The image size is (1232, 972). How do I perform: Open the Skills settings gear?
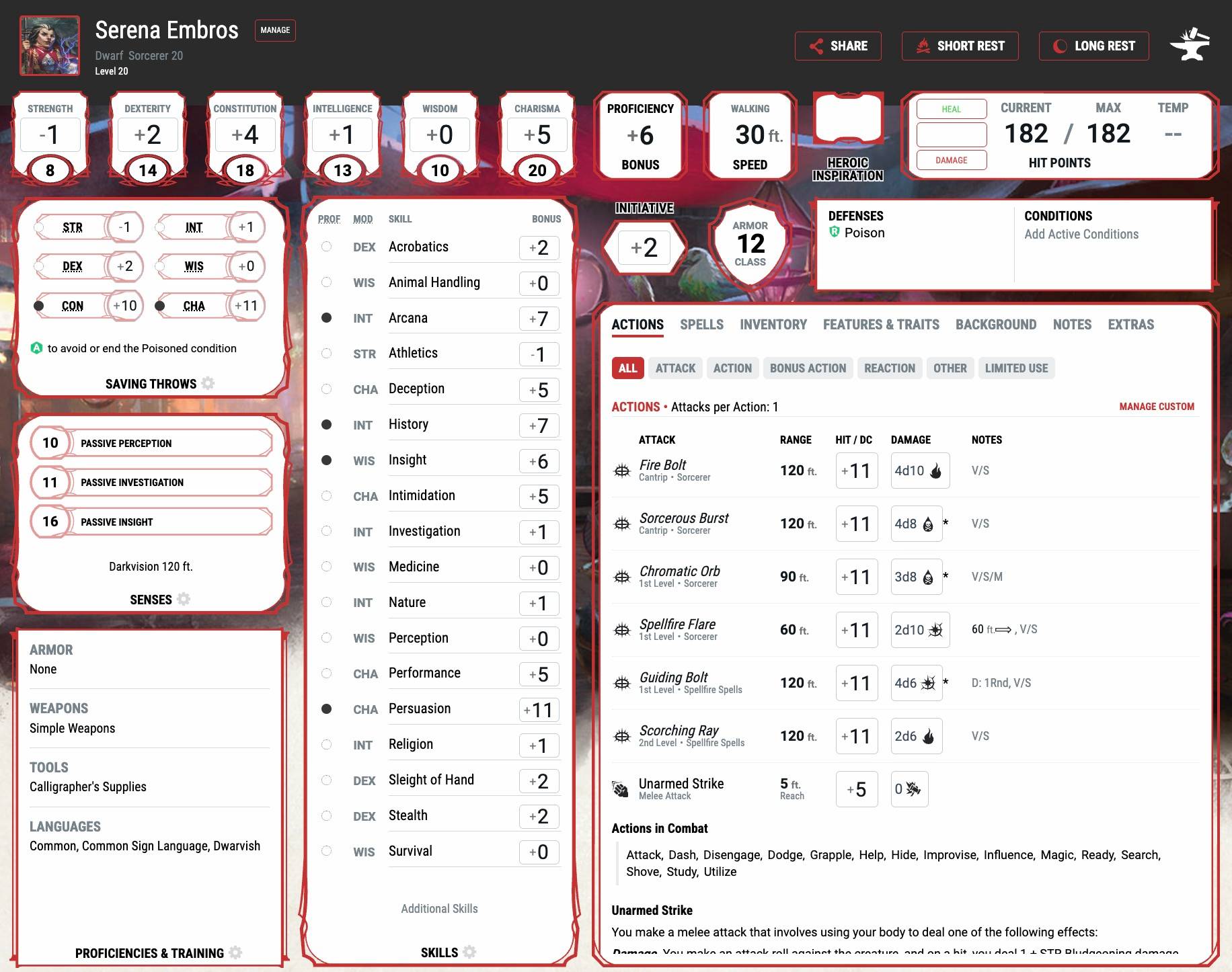pos(469,952)
